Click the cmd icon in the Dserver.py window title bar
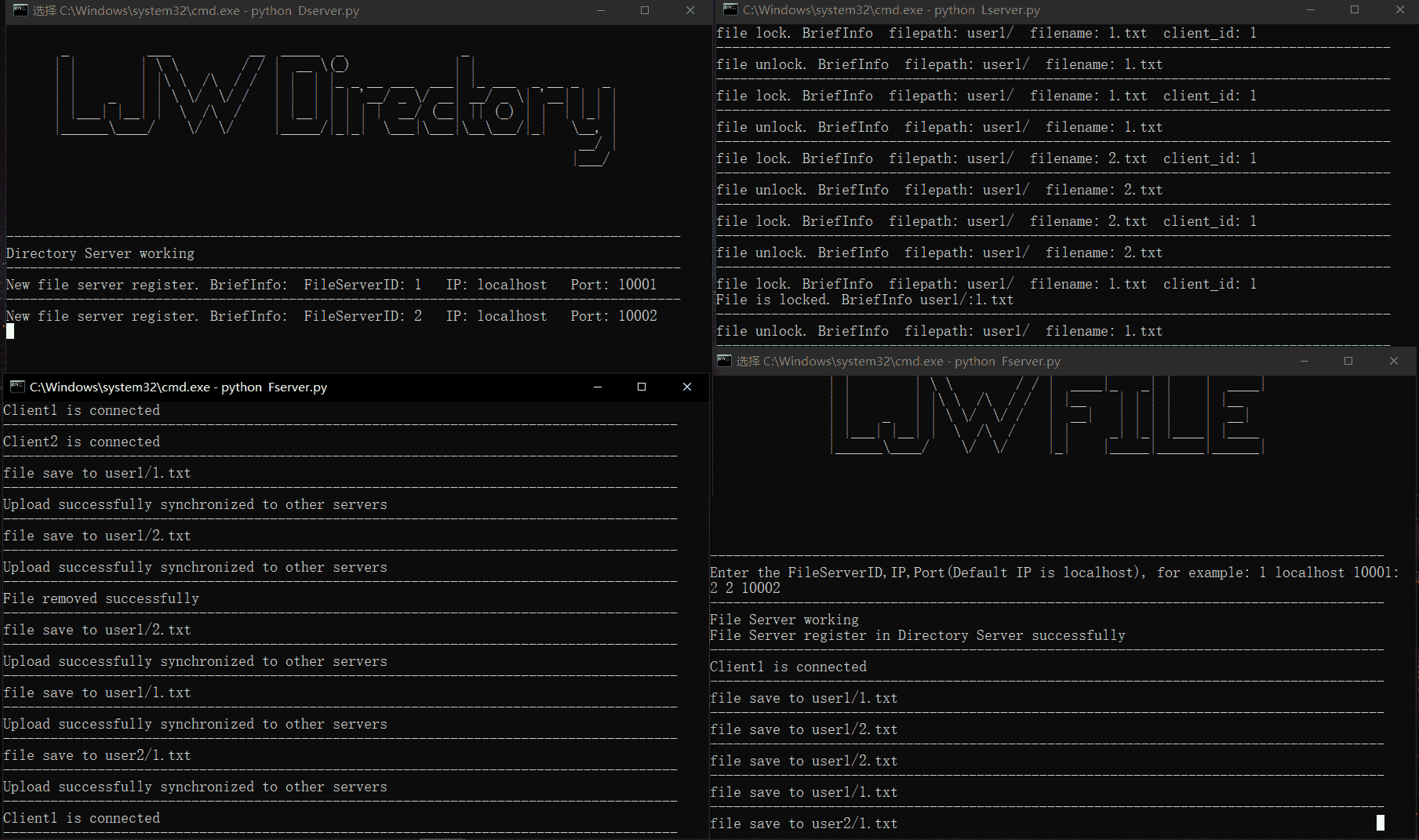Image resolution: width=1419 pixels, height=840 pixels. pos(20,10)
